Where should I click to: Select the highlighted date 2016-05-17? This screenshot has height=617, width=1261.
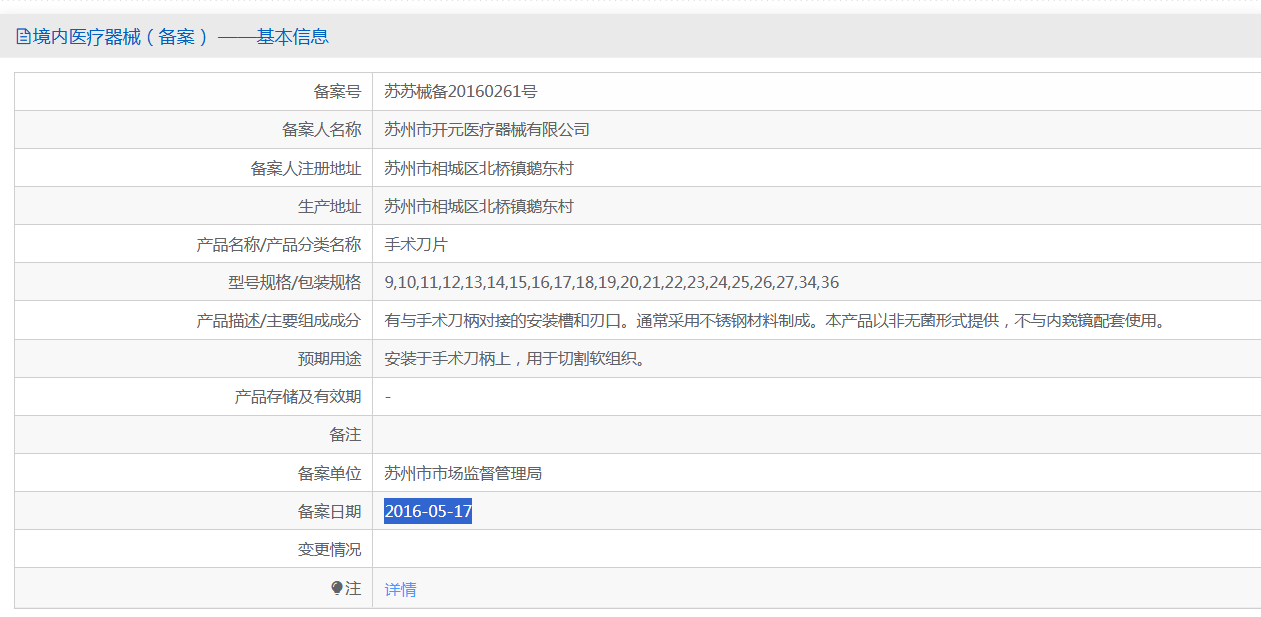tap(428, 511)
